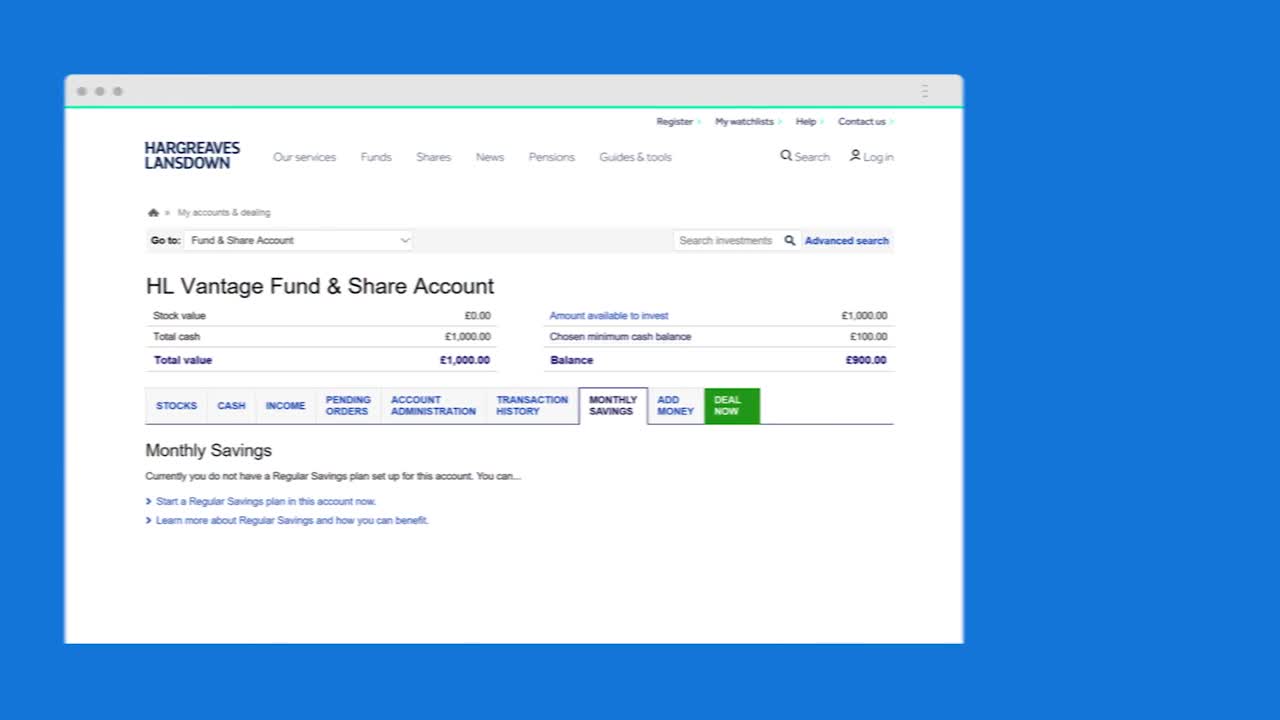1280x720 pixels.
Task: Click Start a Regular Savings plan link
Action: [x=266, y=502]
